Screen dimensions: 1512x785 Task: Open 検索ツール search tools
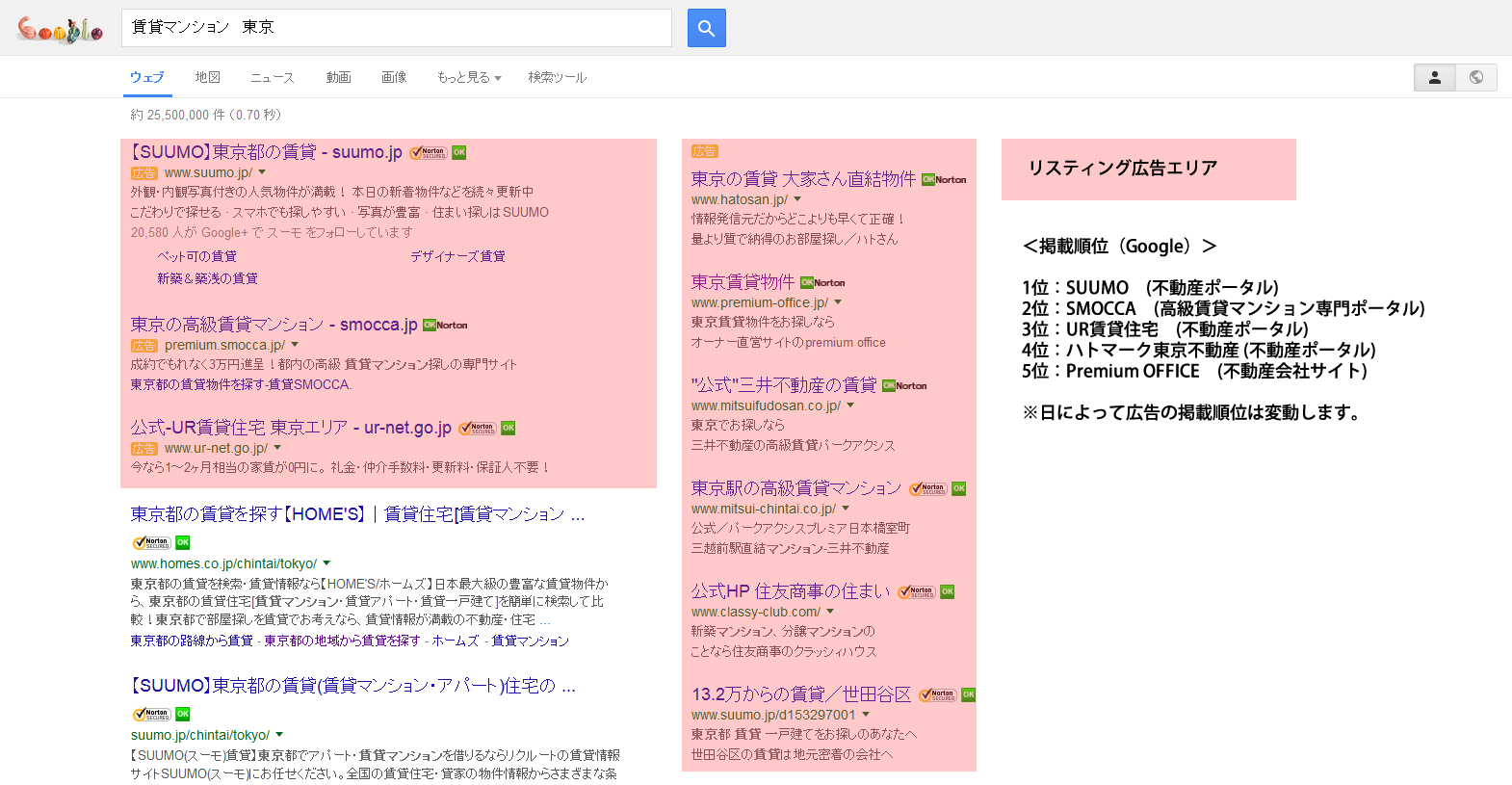click(558, 77)
